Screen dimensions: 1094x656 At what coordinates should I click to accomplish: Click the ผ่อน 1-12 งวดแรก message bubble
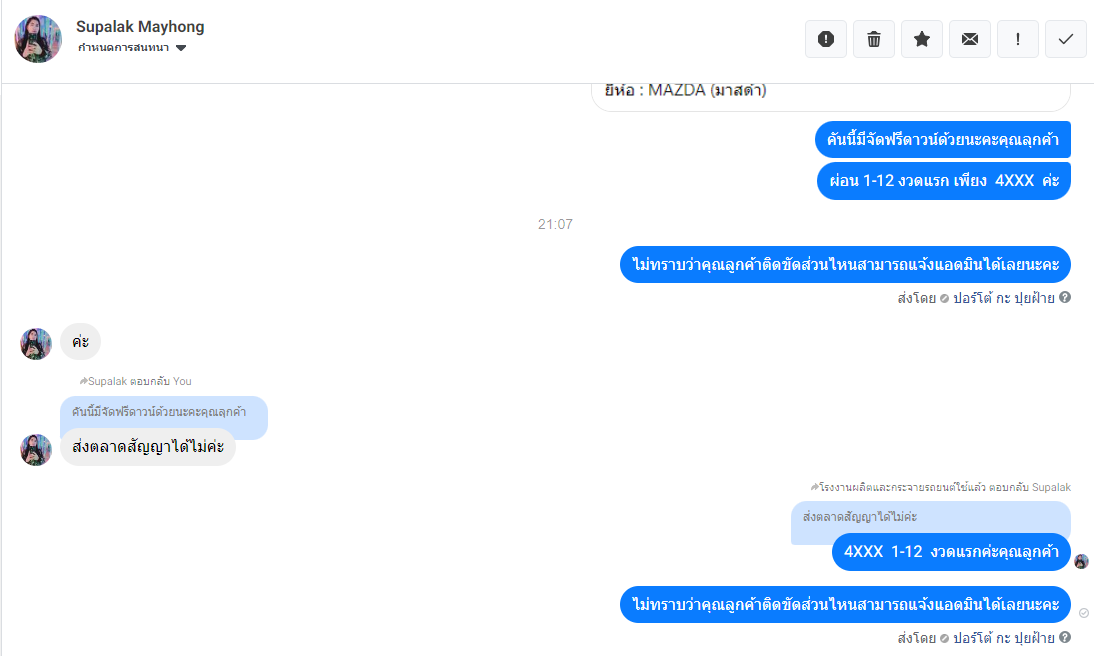coord(944,181)
